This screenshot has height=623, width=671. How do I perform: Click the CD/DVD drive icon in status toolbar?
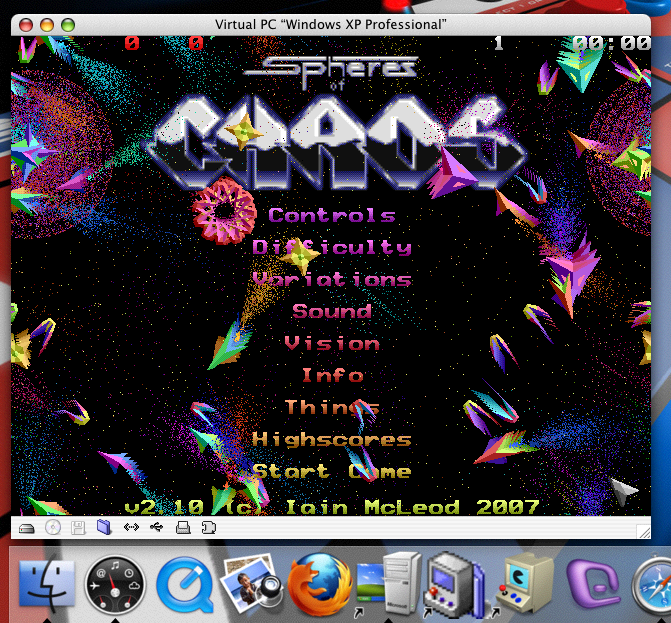(53, 528)
